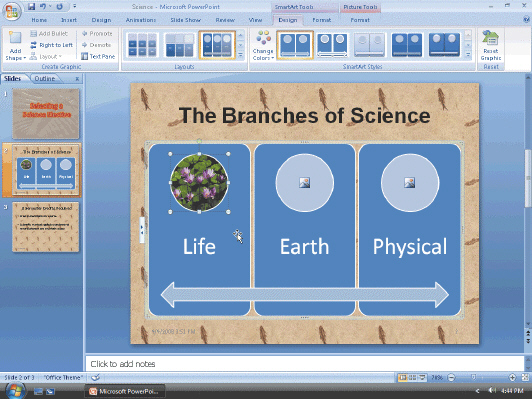
Task: Click SmartArt Styles gallery next row arrow
Action: pyautogui.click(x=468, y=45)
